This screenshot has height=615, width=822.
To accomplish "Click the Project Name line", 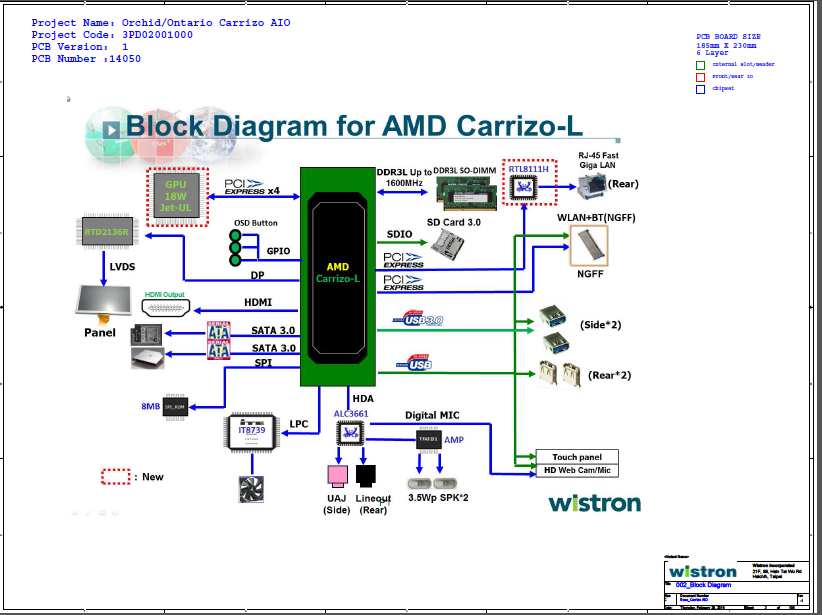I will (160, 23).
